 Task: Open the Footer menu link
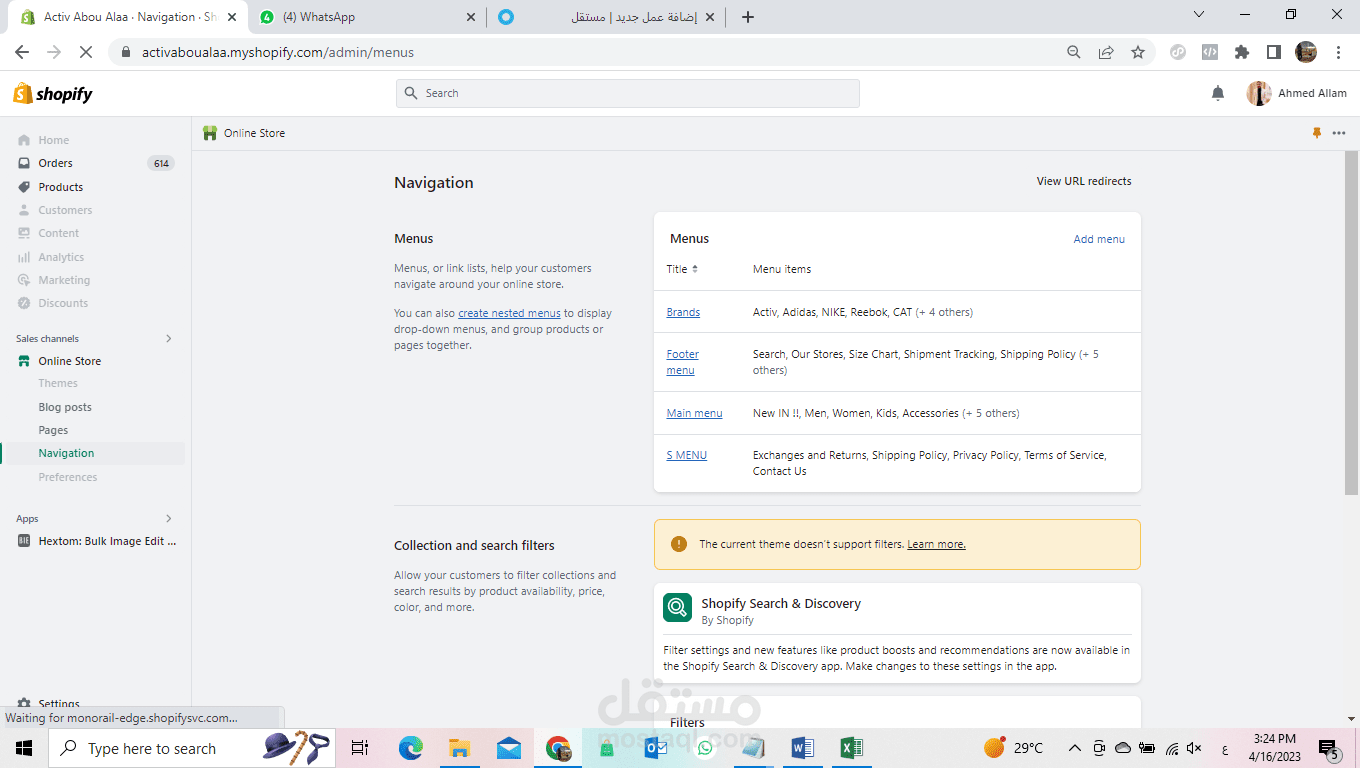pos(683,362)
